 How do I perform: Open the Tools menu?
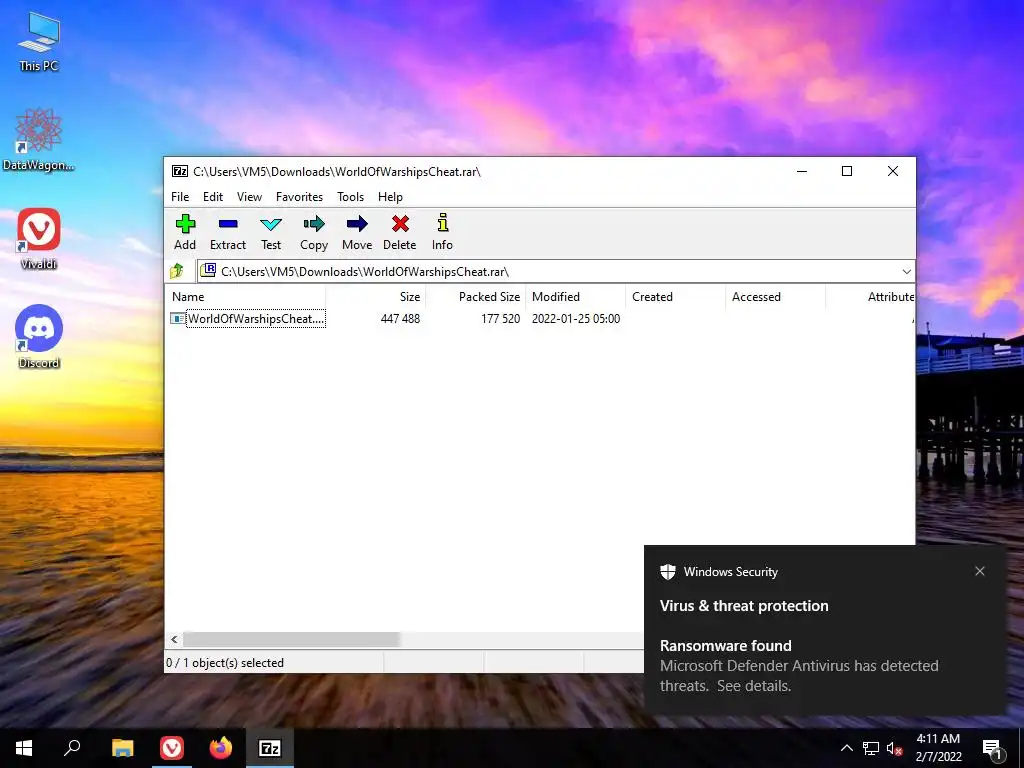coord(350,197)
